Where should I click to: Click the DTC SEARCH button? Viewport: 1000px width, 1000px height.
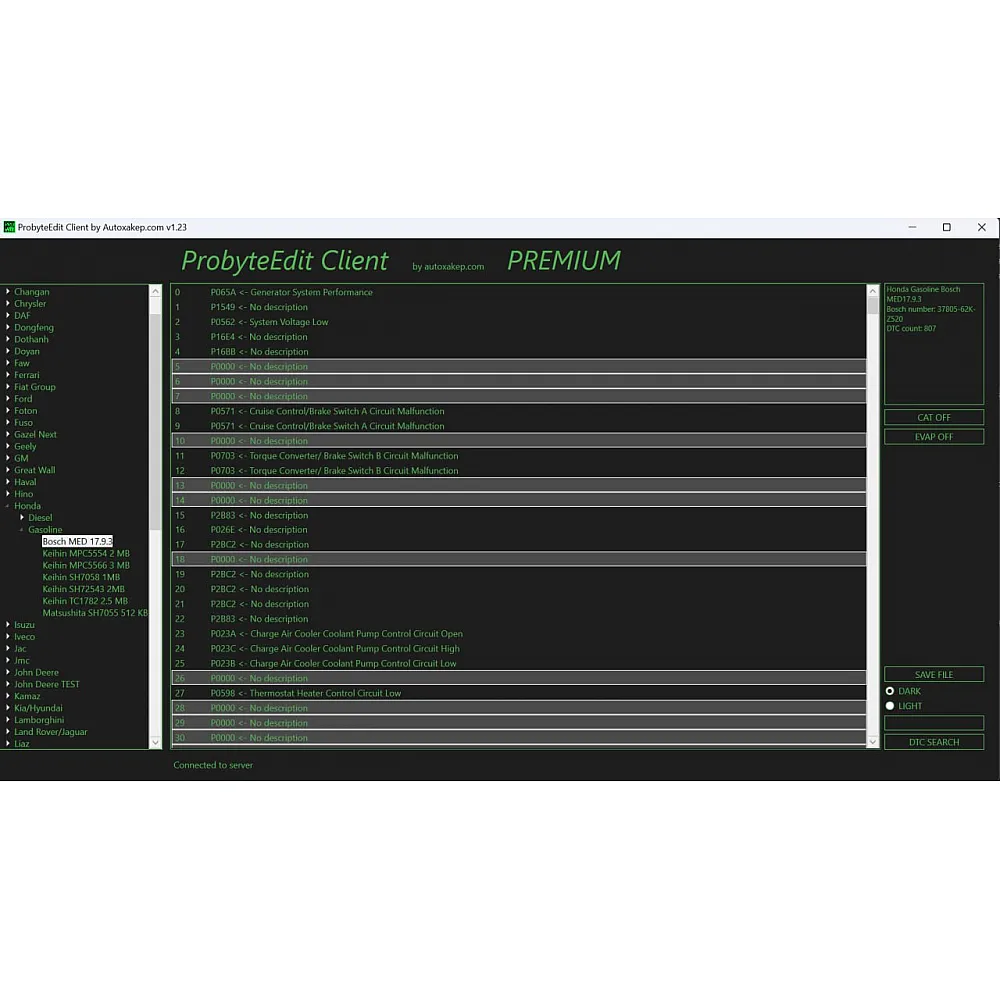933,742
